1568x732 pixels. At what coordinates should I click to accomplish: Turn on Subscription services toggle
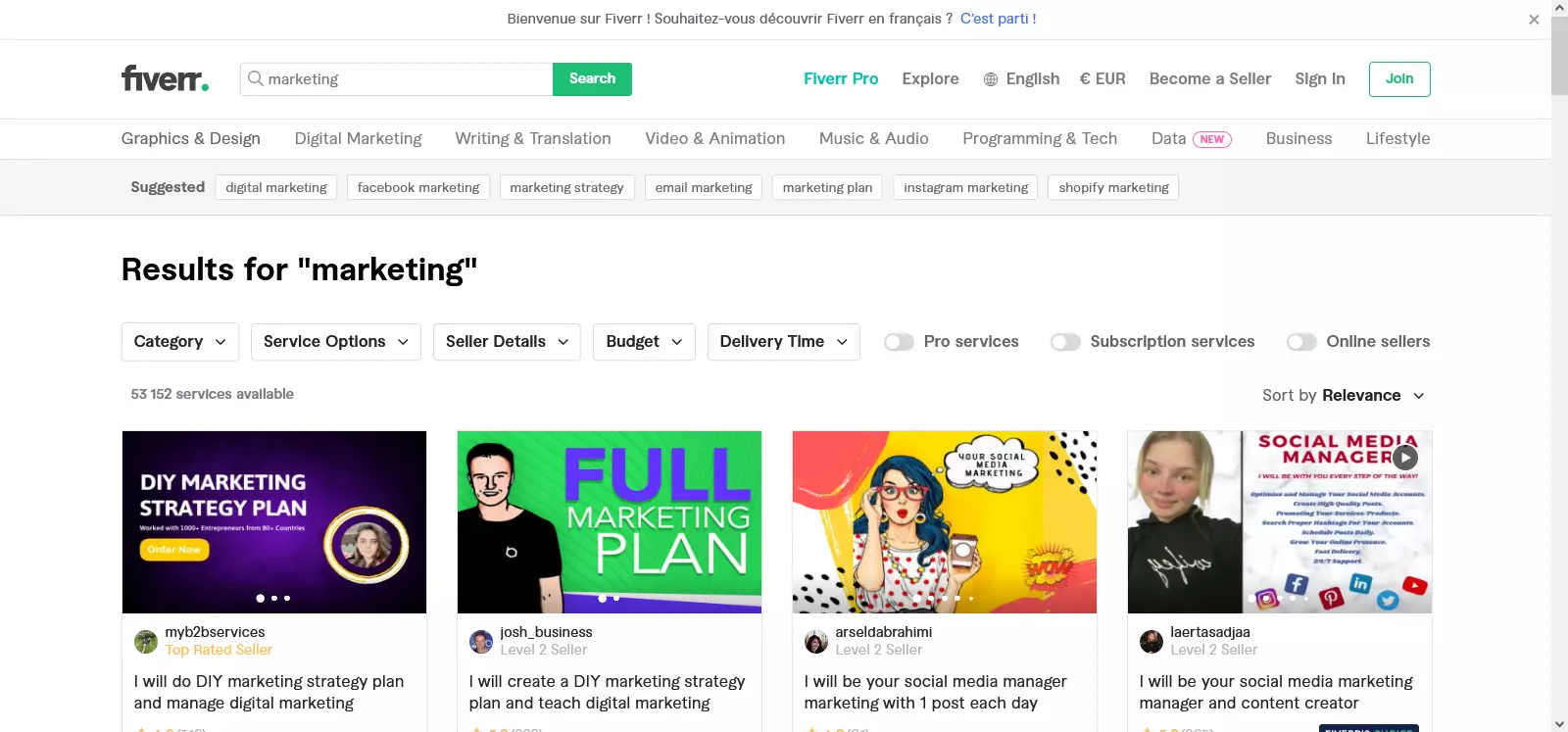tap(1065, 342)
